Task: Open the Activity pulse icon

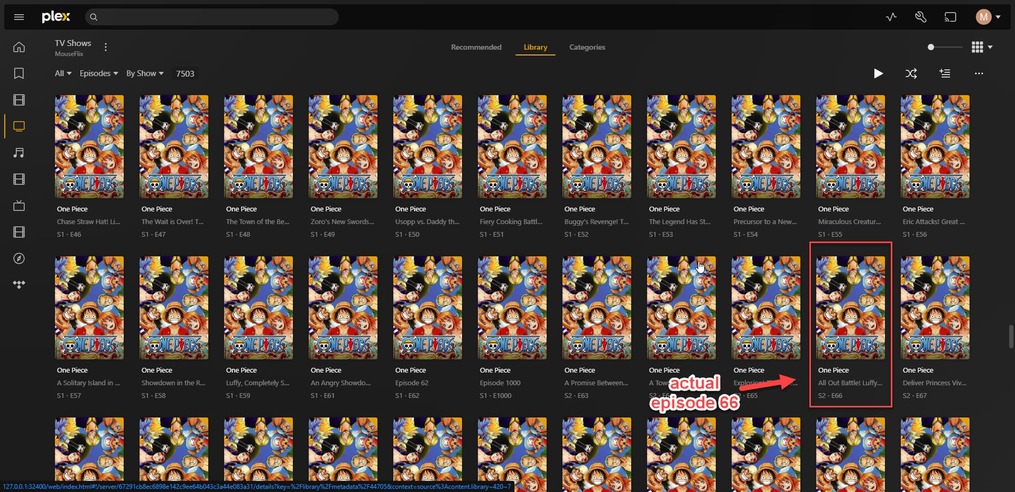Action: pyautogui.click(x=891, y=17)
